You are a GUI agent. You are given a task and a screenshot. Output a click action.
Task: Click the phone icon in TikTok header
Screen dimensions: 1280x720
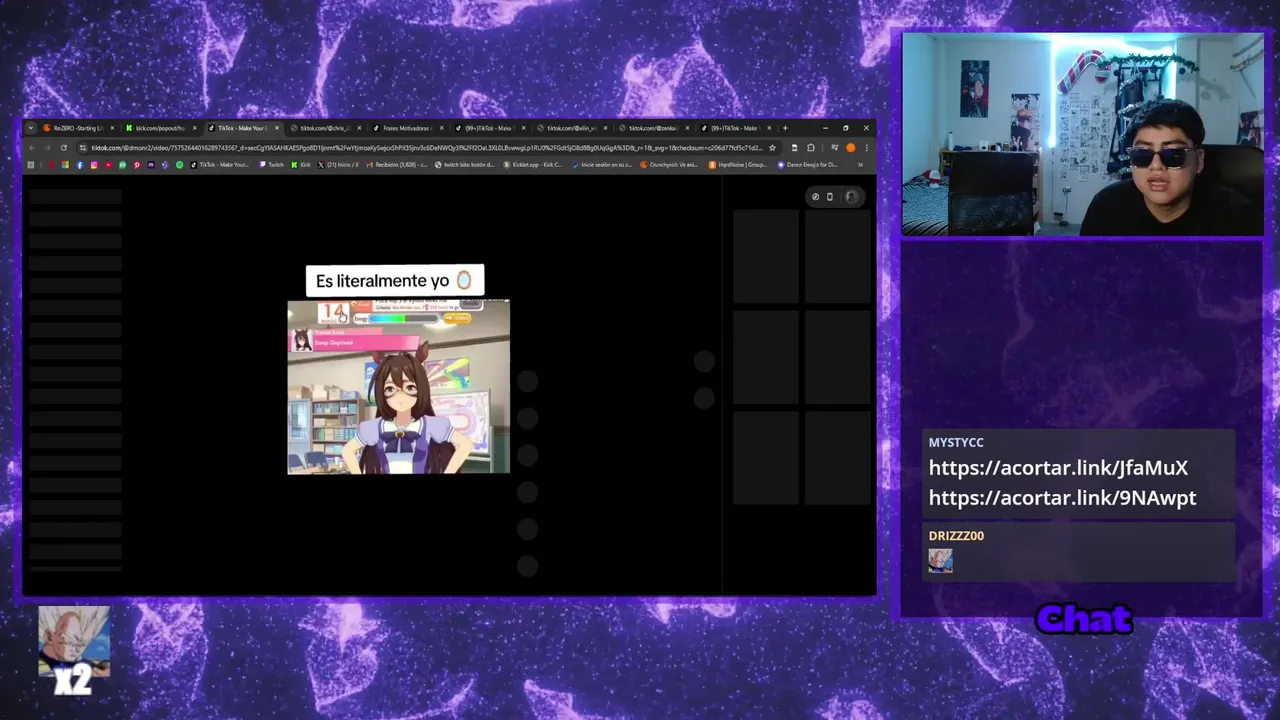[x=829, y=197]
